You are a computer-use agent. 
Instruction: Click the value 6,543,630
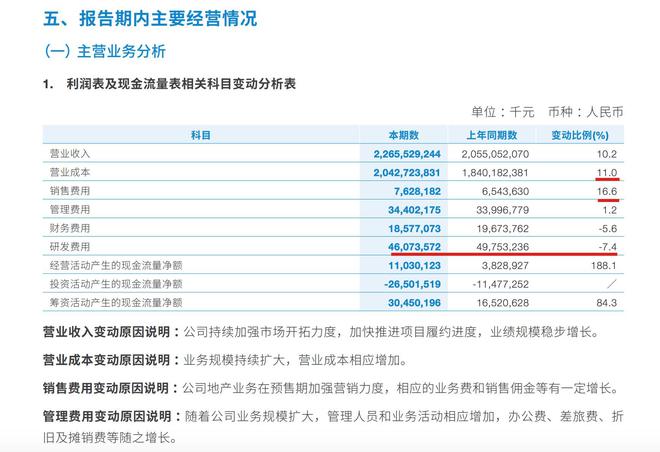(x=505, y=191)
